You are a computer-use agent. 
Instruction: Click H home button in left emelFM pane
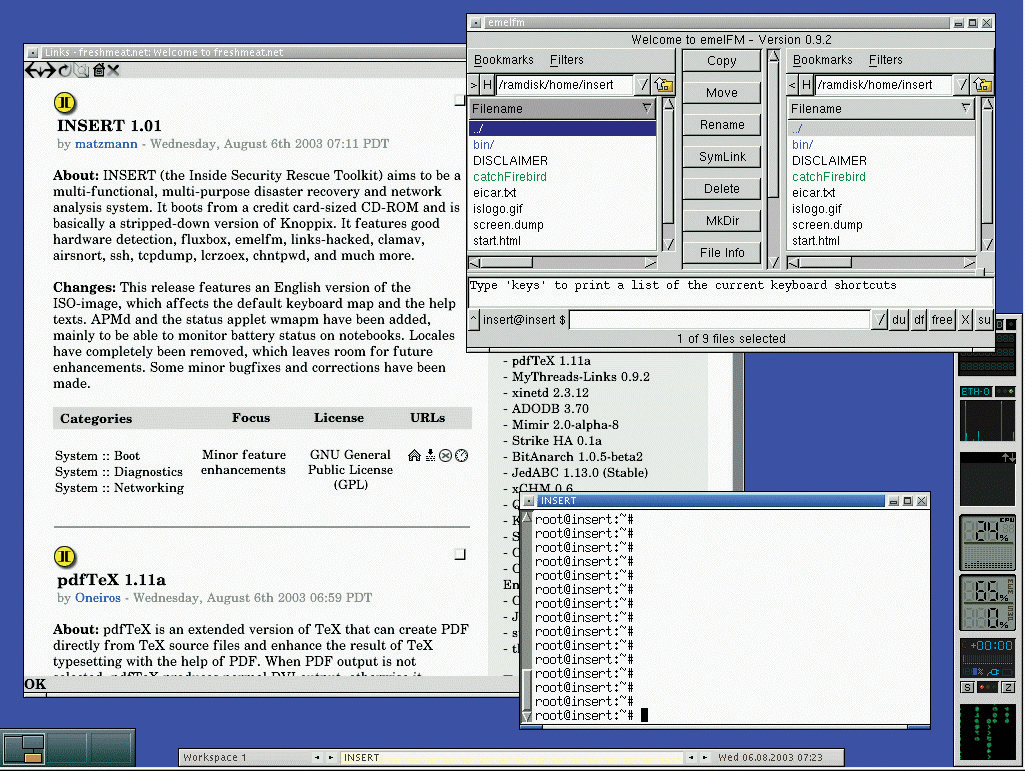point(488,84)
